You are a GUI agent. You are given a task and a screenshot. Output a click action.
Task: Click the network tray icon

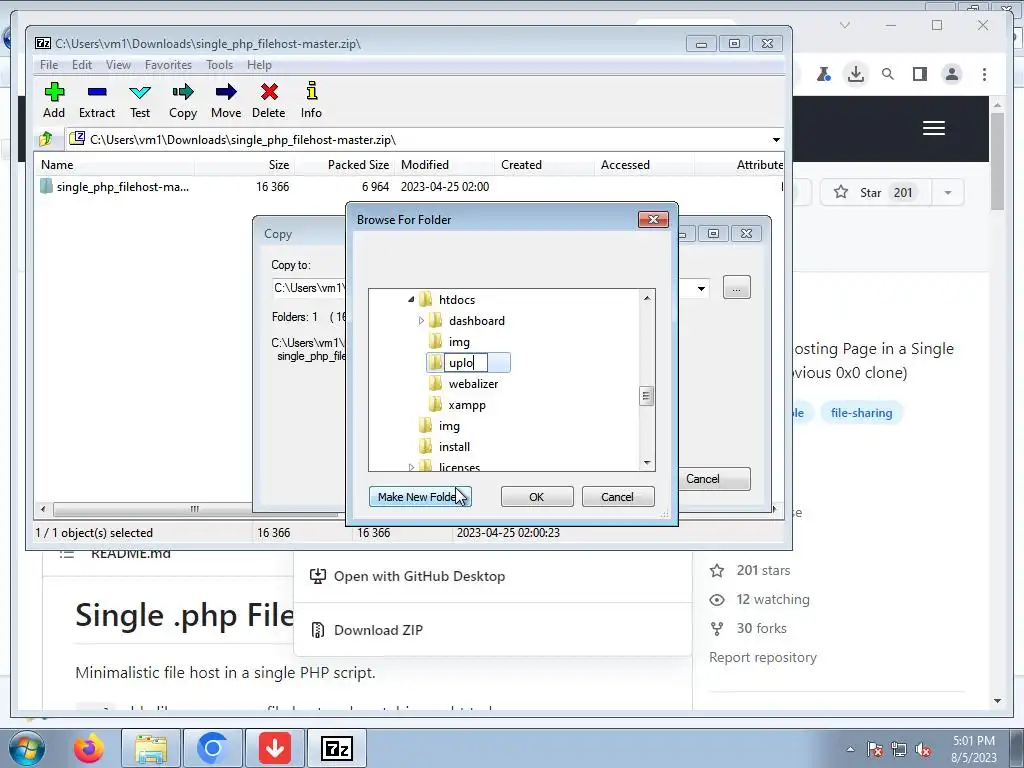click(x=899, y=749)
